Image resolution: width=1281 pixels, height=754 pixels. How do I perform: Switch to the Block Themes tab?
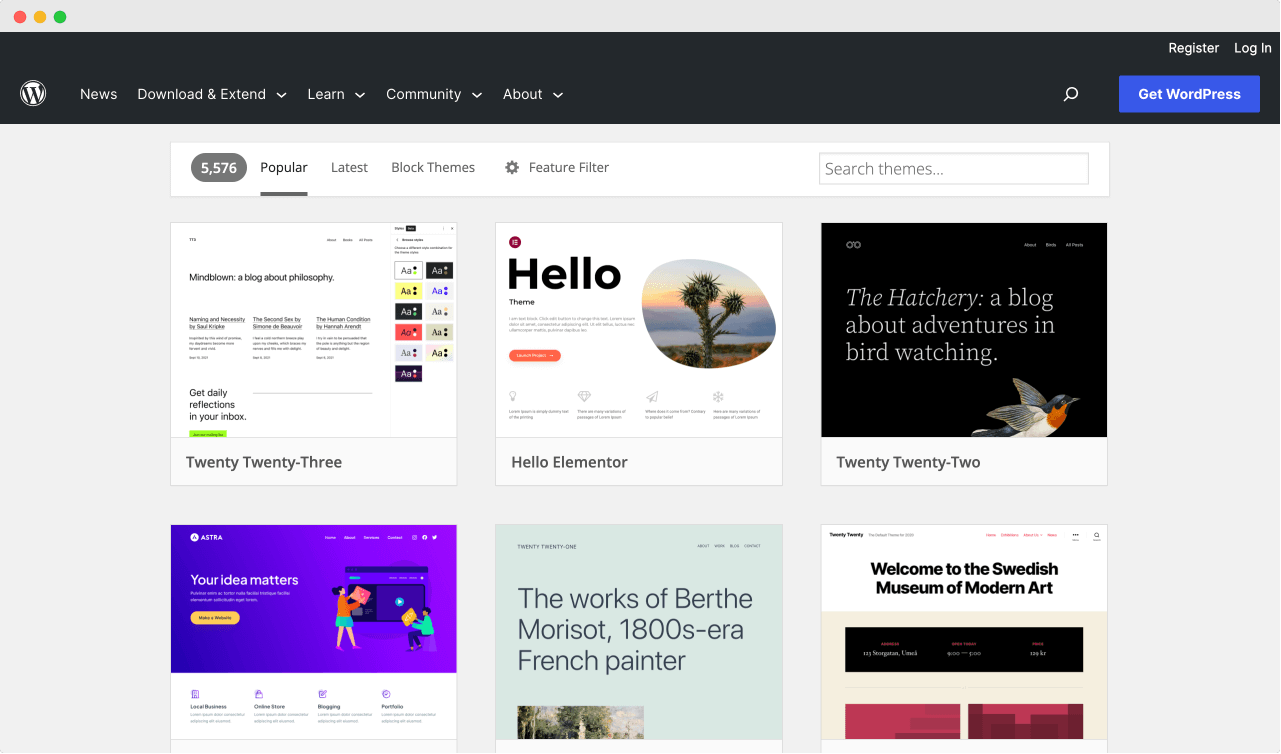[x=433, y=168]
